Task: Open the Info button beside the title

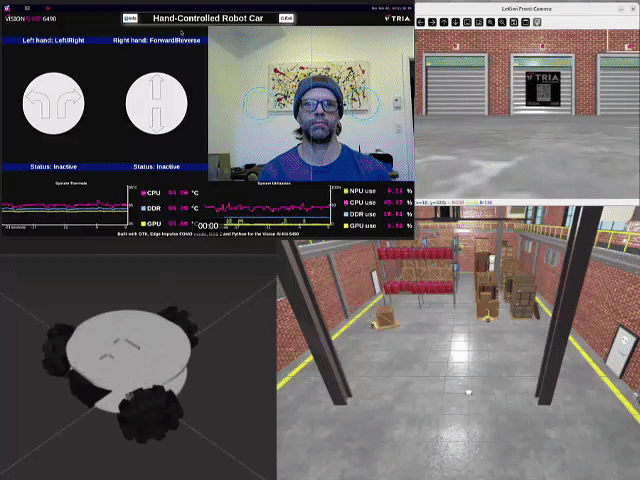Action: coord(130,18)
